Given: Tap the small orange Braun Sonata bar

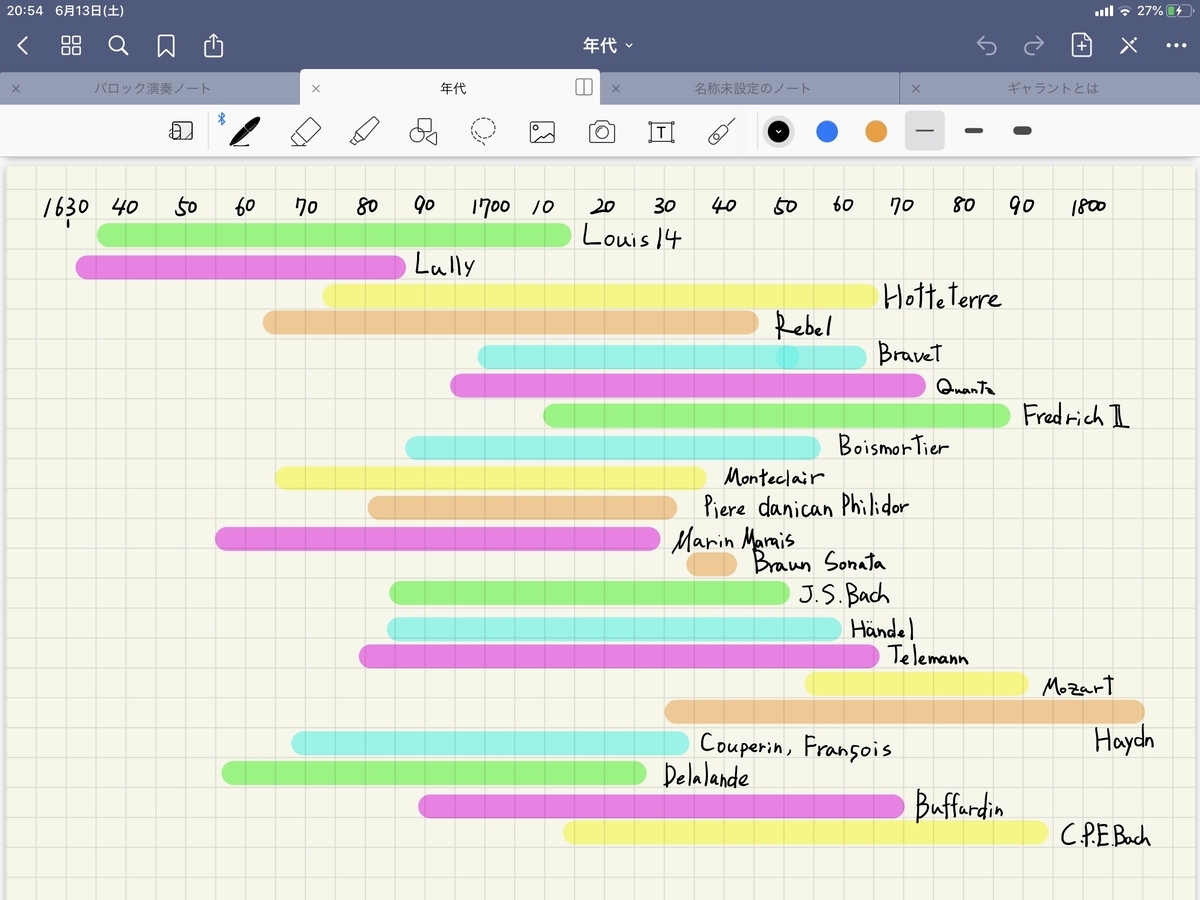Looking at the screenshot, I should [712, 564].
